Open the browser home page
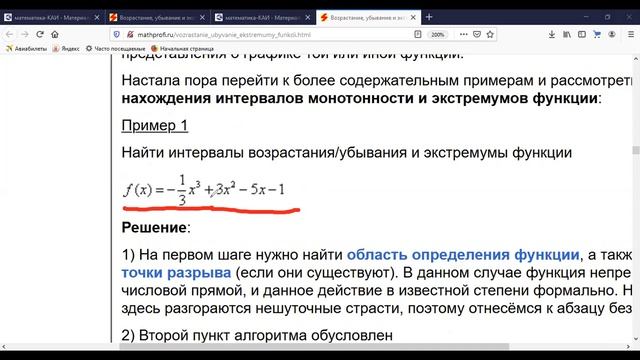Screen dimensions: 640x360 tap(55, 35)
